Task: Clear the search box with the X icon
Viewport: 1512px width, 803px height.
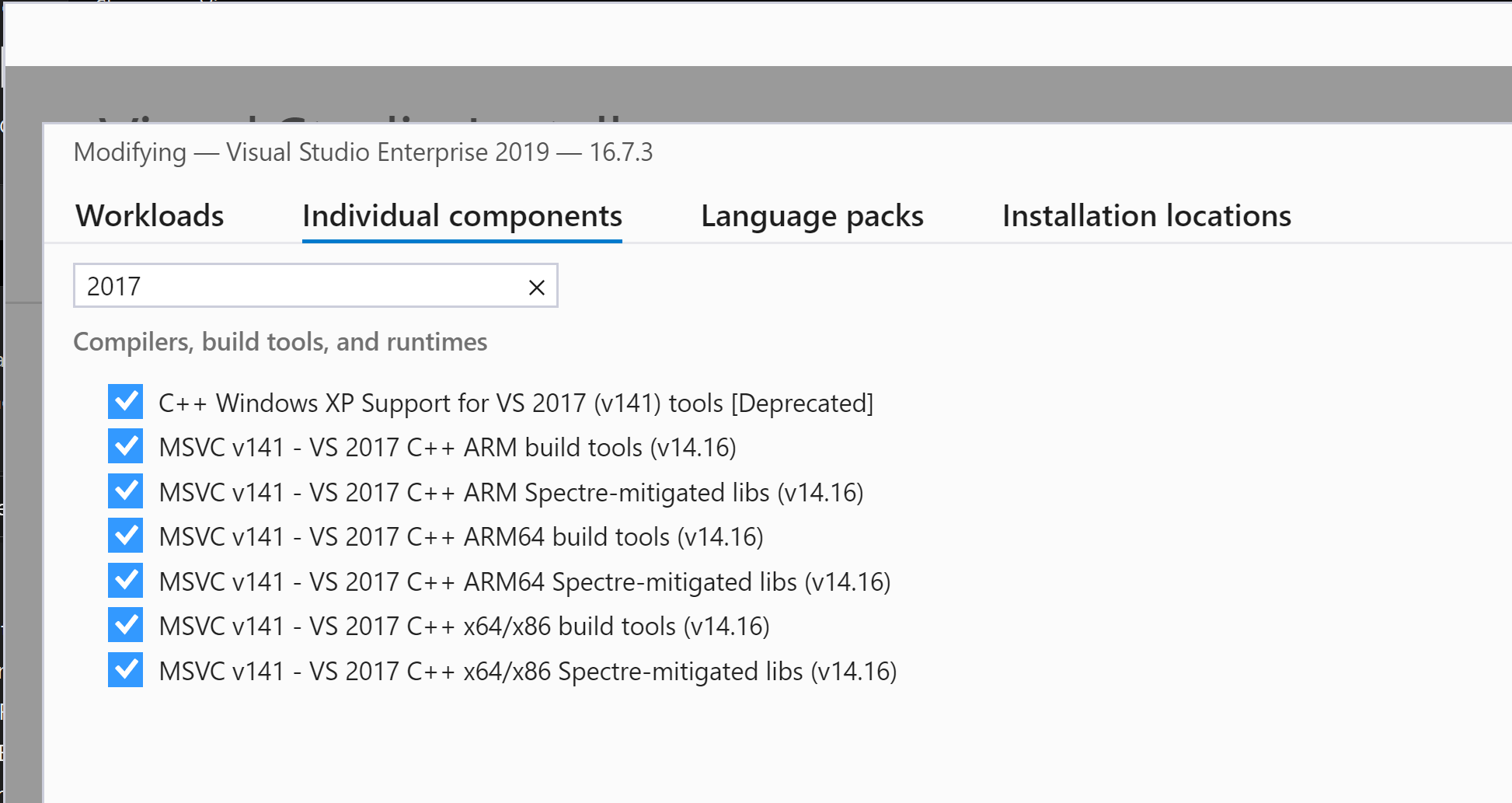Action: tap(536, 288)
